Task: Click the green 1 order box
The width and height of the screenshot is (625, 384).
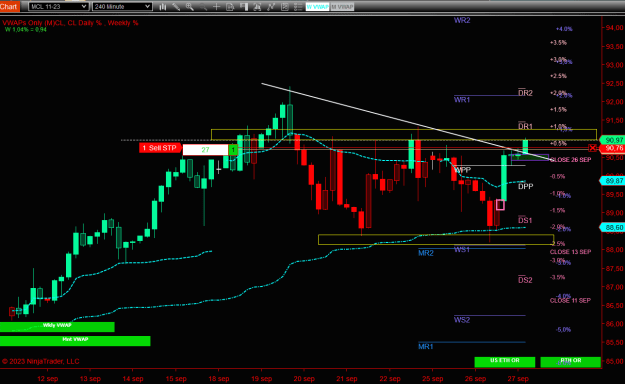Action: [233, 150]
